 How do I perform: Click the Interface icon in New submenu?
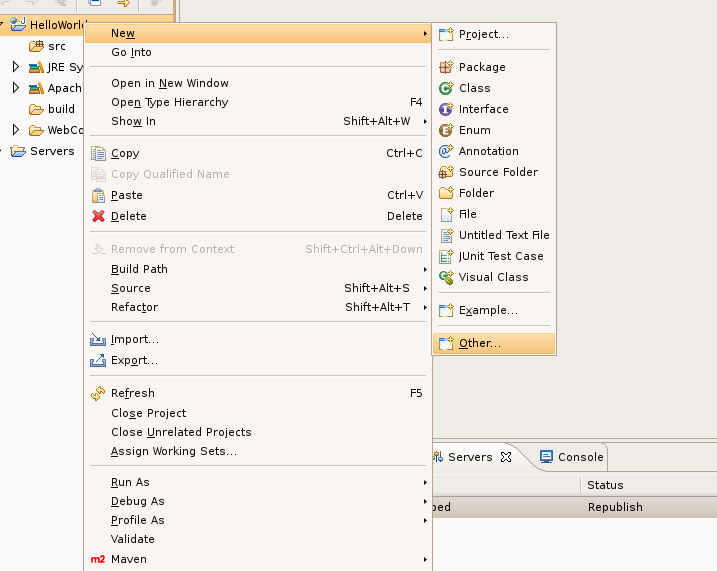[446, 109]
